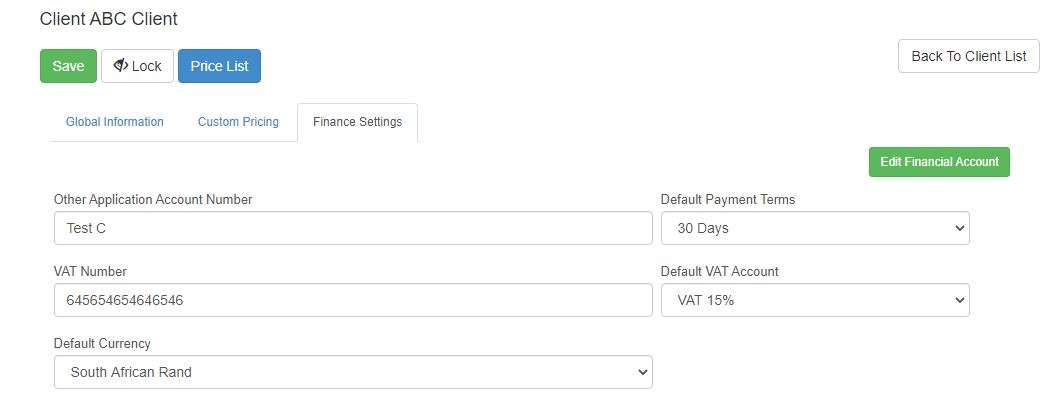Image resolution: width=1053 pixels, height=413 pixels.
Task: Click into the VAT Number text box
Action: click(353, 300)
